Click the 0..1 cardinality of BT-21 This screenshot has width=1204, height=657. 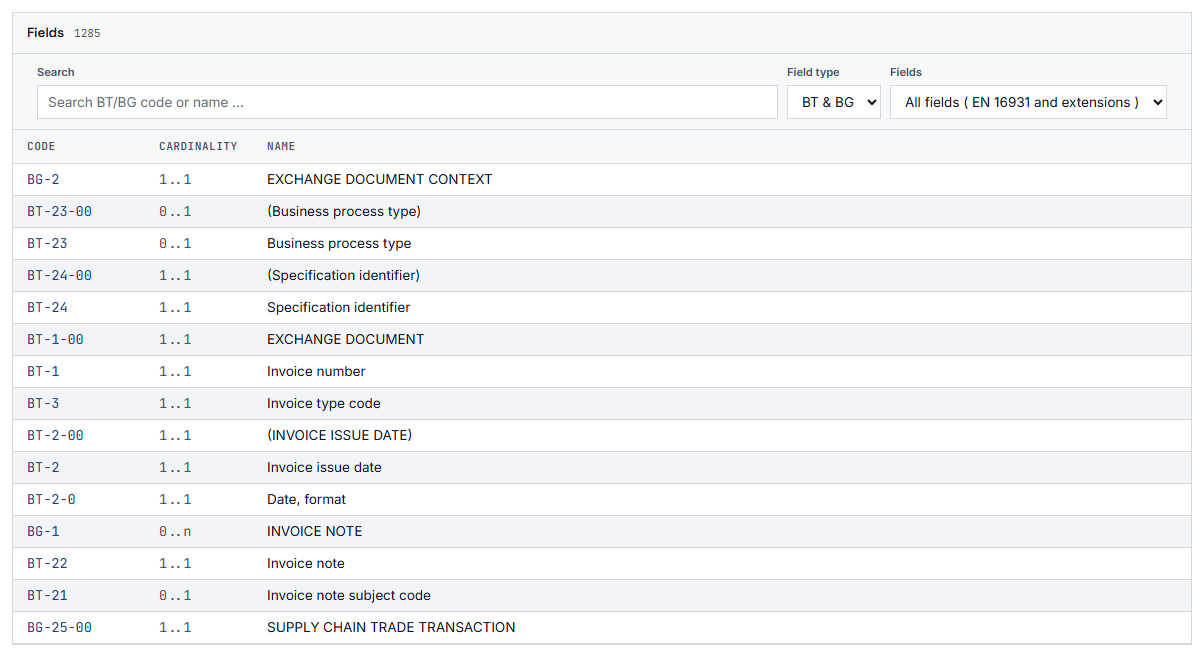click(x=175, y=595)
